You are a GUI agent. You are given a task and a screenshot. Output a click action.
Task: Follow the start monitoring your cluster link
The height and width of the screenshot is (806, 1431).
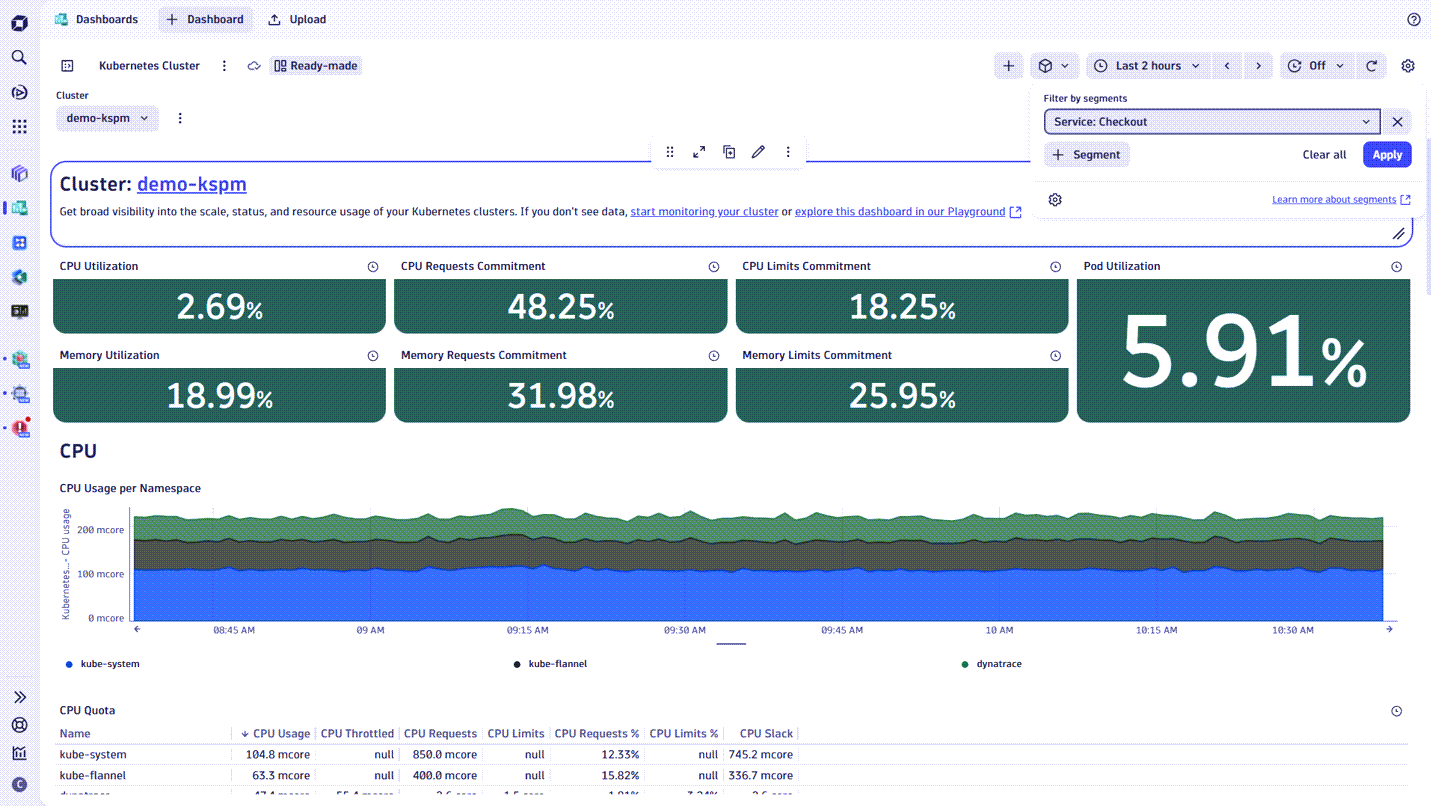704,211
